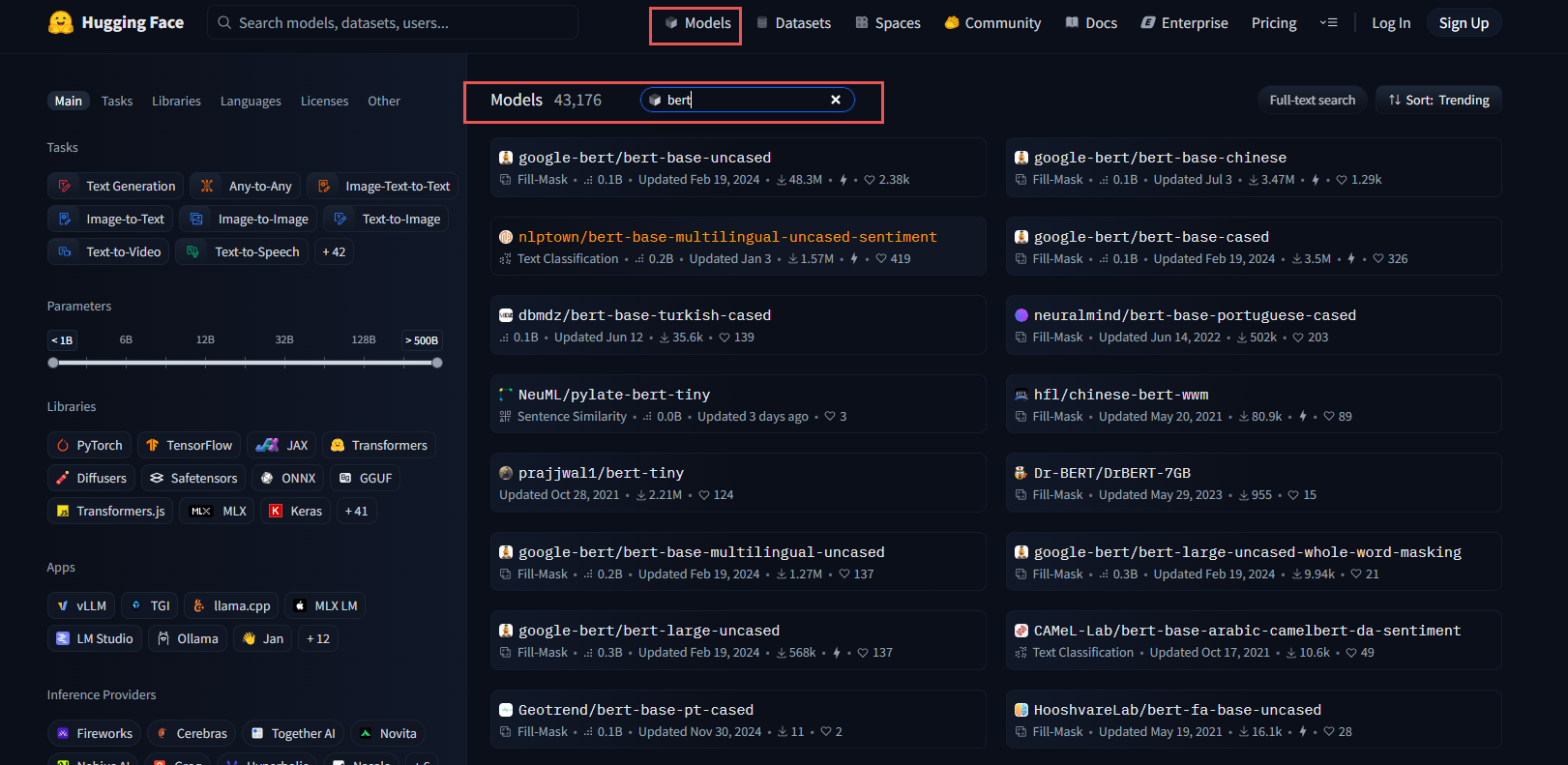Filter by Keras library
The height and width of the screenshot is (765, 1568).
click(x=295, y=511)
